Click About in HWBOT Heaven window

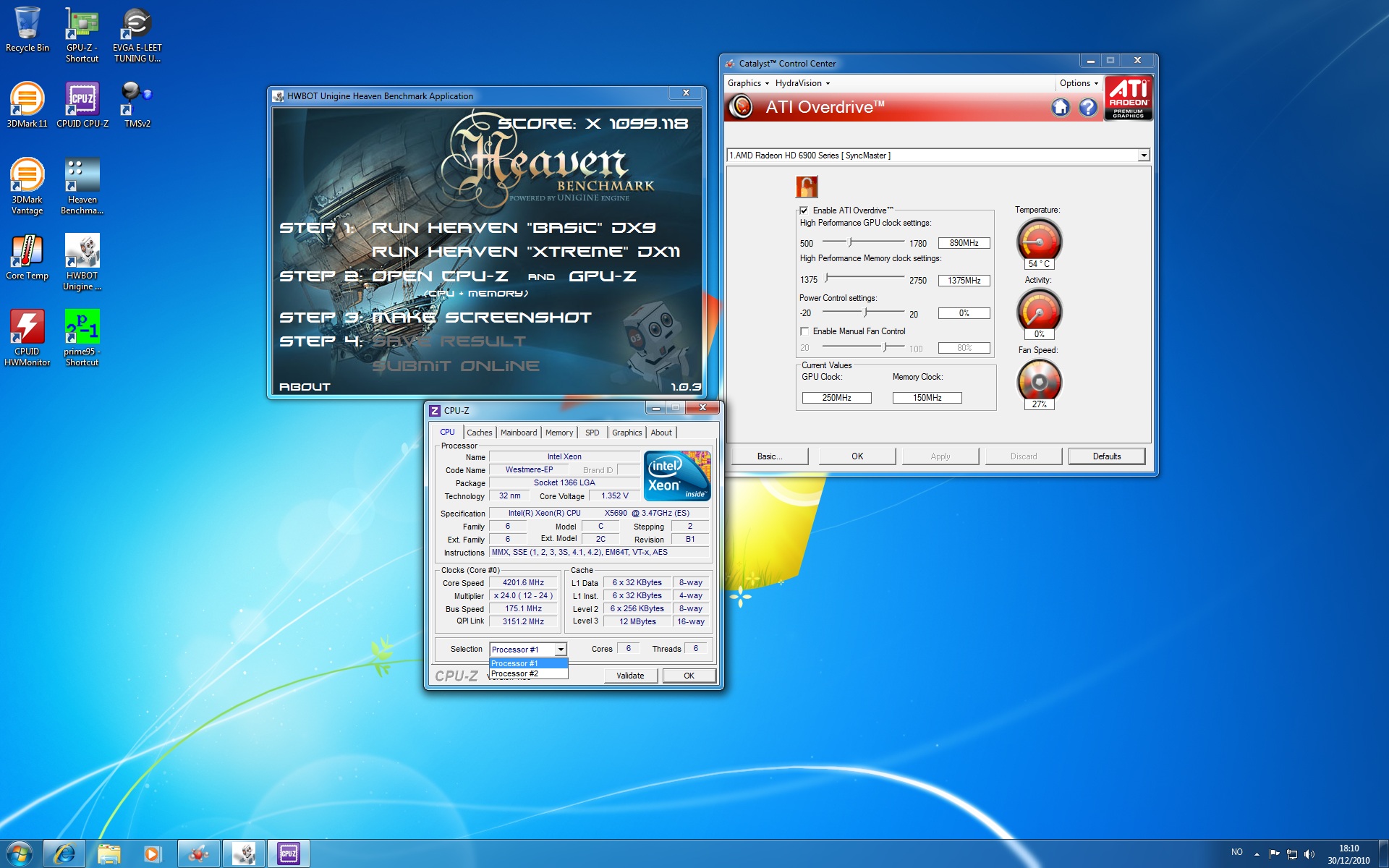pos(305,387)
